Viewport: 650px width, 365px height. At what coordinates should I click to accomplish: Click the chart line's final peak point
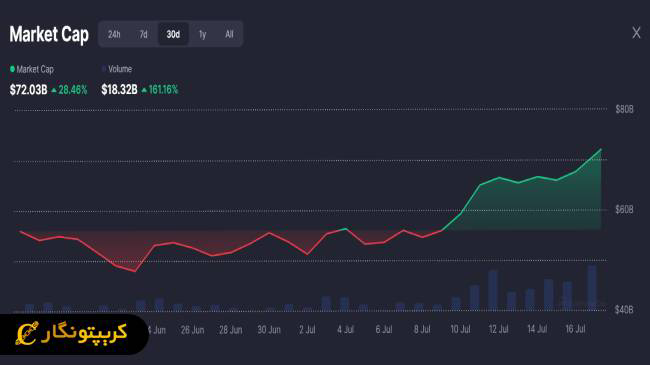tap(601, 149)
